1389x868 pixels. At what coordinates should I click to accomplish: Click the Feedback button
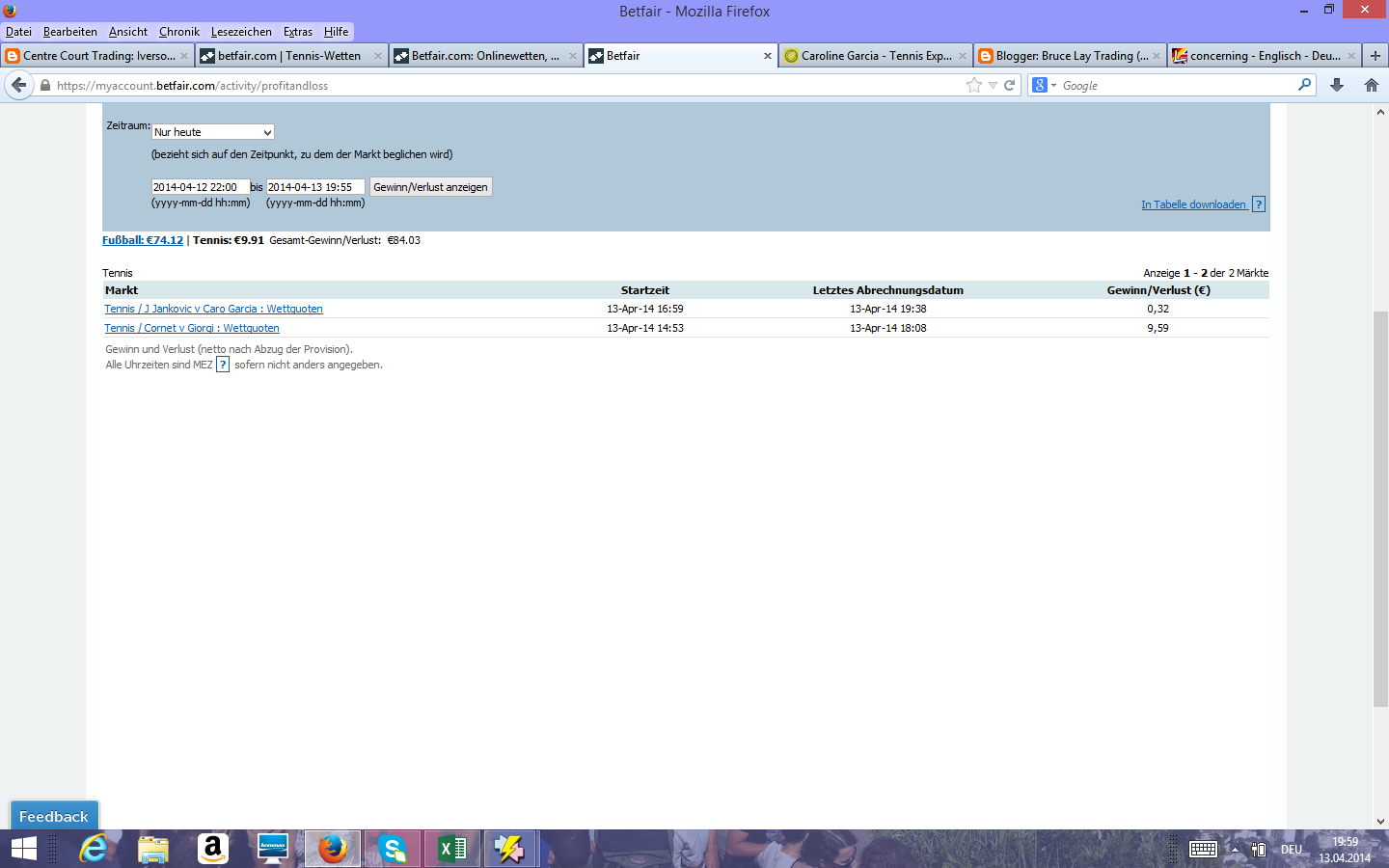click(54, 816)
